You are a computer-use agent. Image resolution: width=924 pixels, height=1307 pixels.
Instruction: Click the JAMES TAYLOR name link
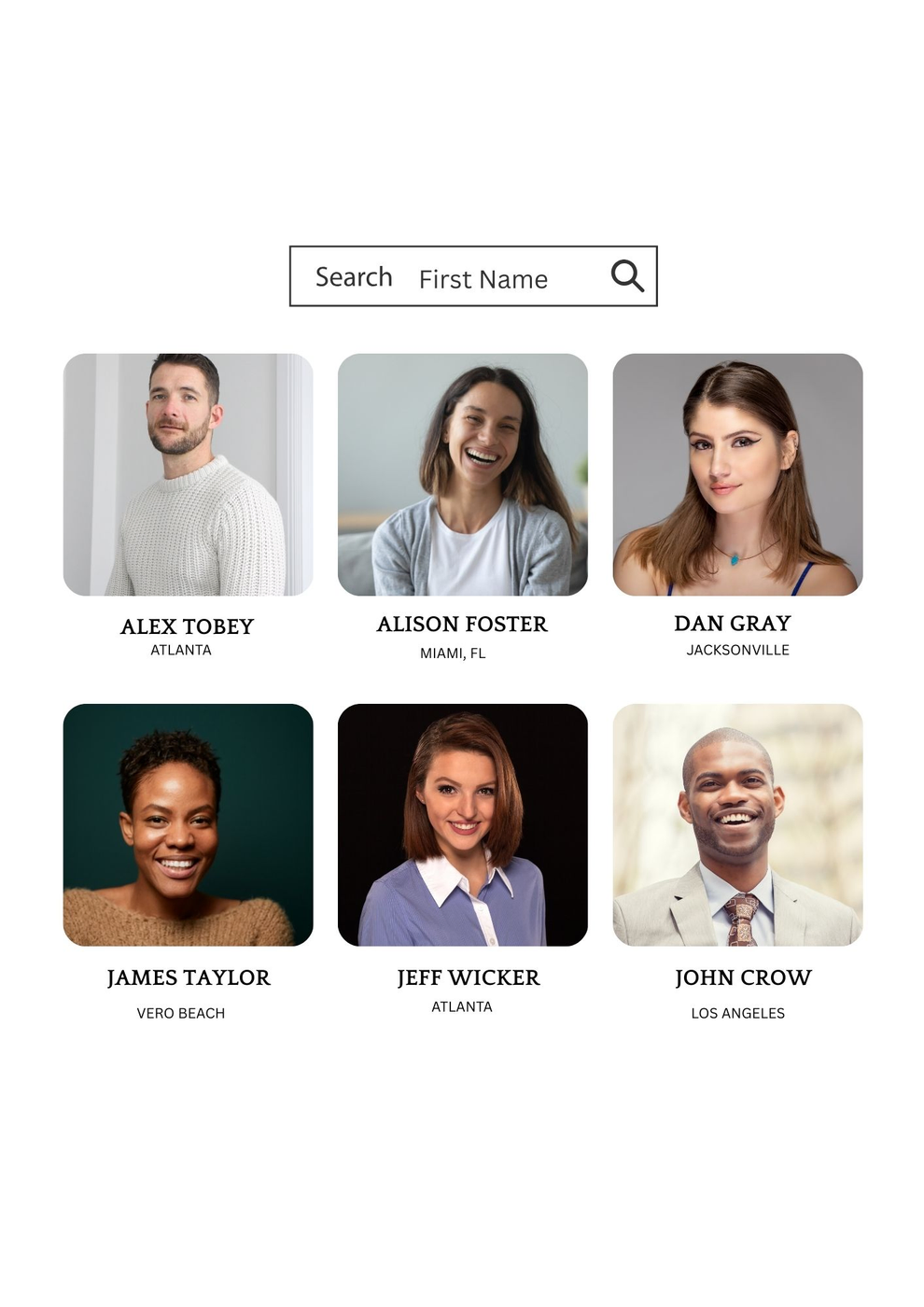tap(189, 977)
